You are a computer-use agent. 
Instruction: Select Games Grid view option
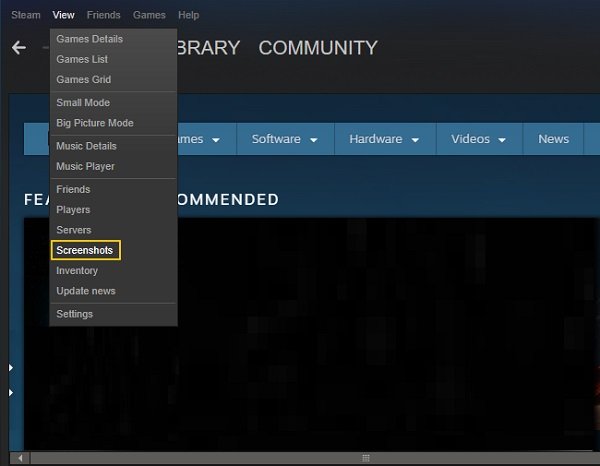coord(84,80)
